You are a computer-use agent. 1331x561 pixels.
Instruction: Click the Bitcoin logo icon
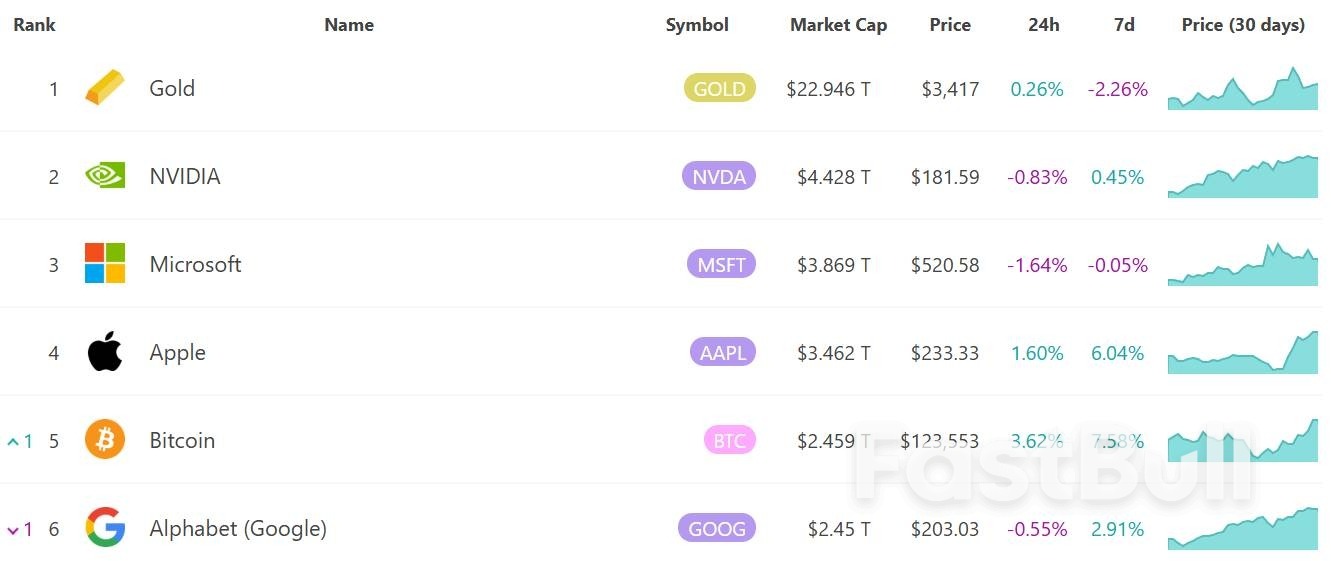[x=105, y=440]
